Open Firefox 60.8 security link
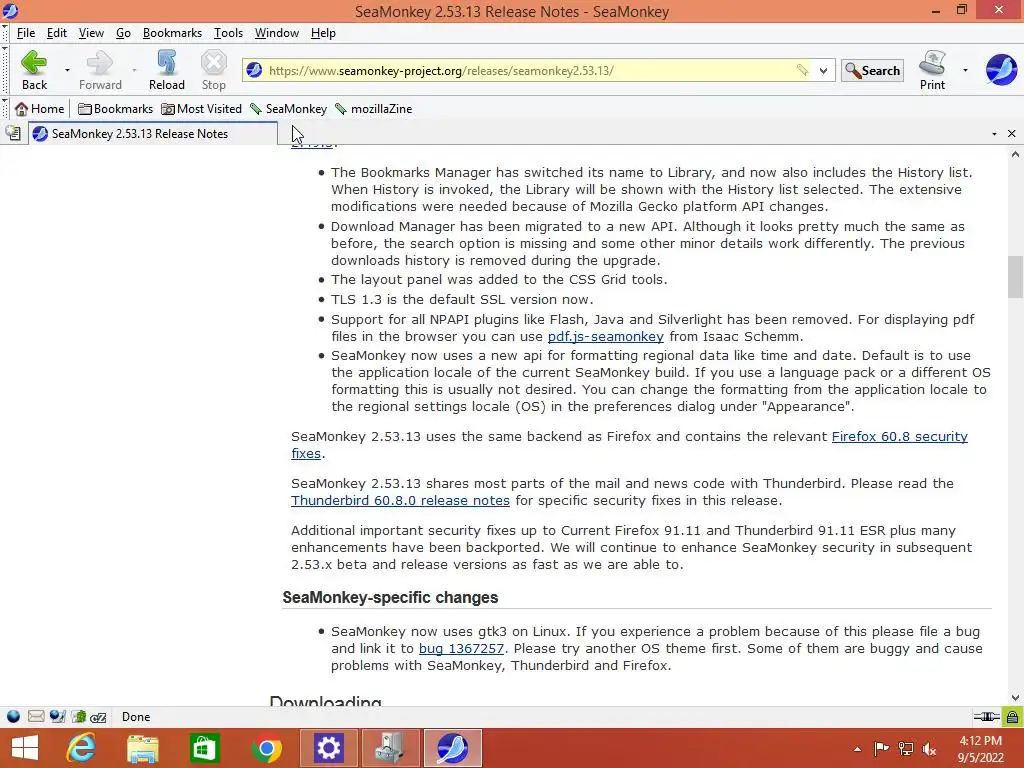This screenshot has width=1024, height=768. pyautogui.click(x=899, y=436)
